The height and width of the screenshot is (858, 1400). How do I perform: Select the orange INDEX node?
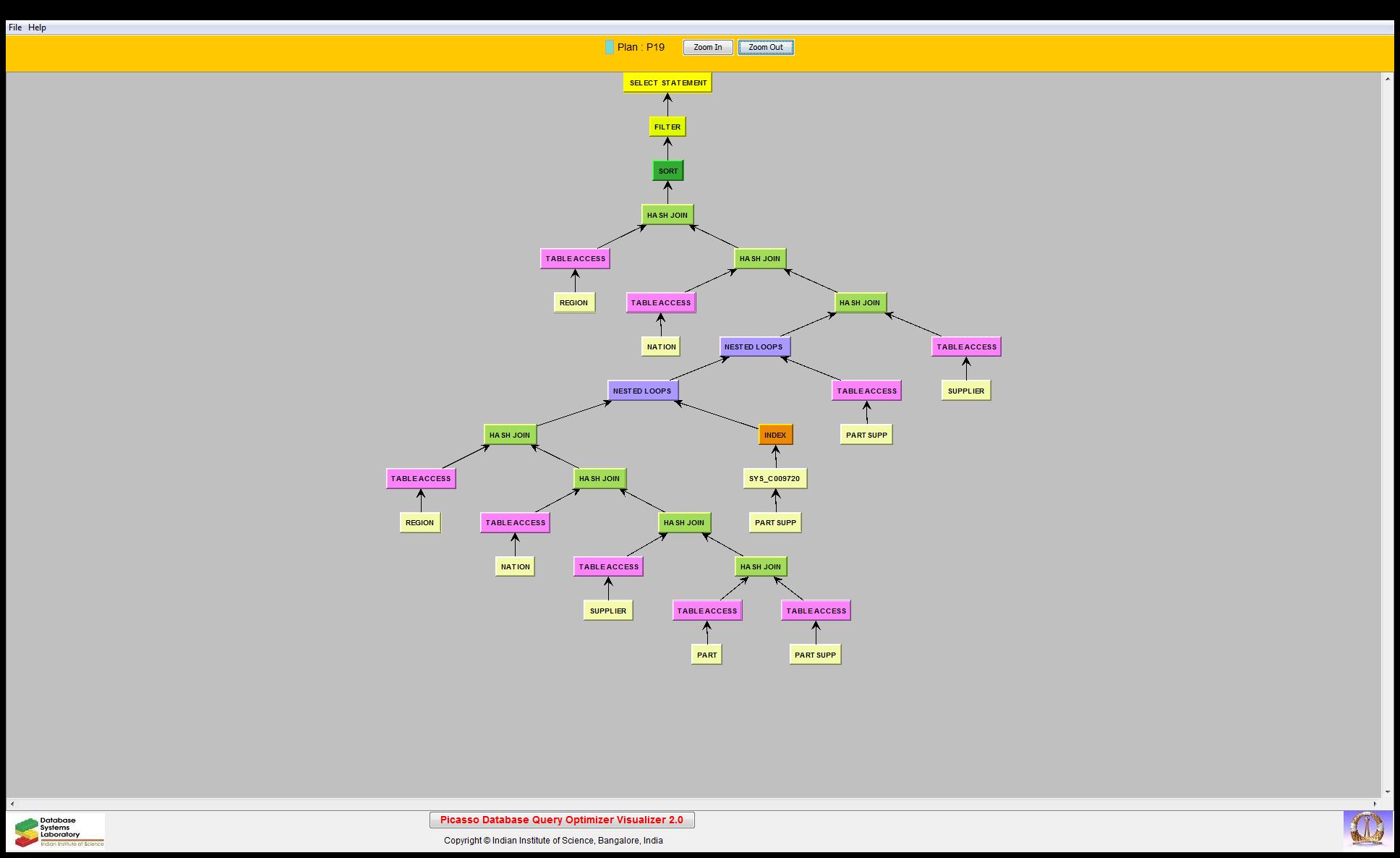point(775,435)
